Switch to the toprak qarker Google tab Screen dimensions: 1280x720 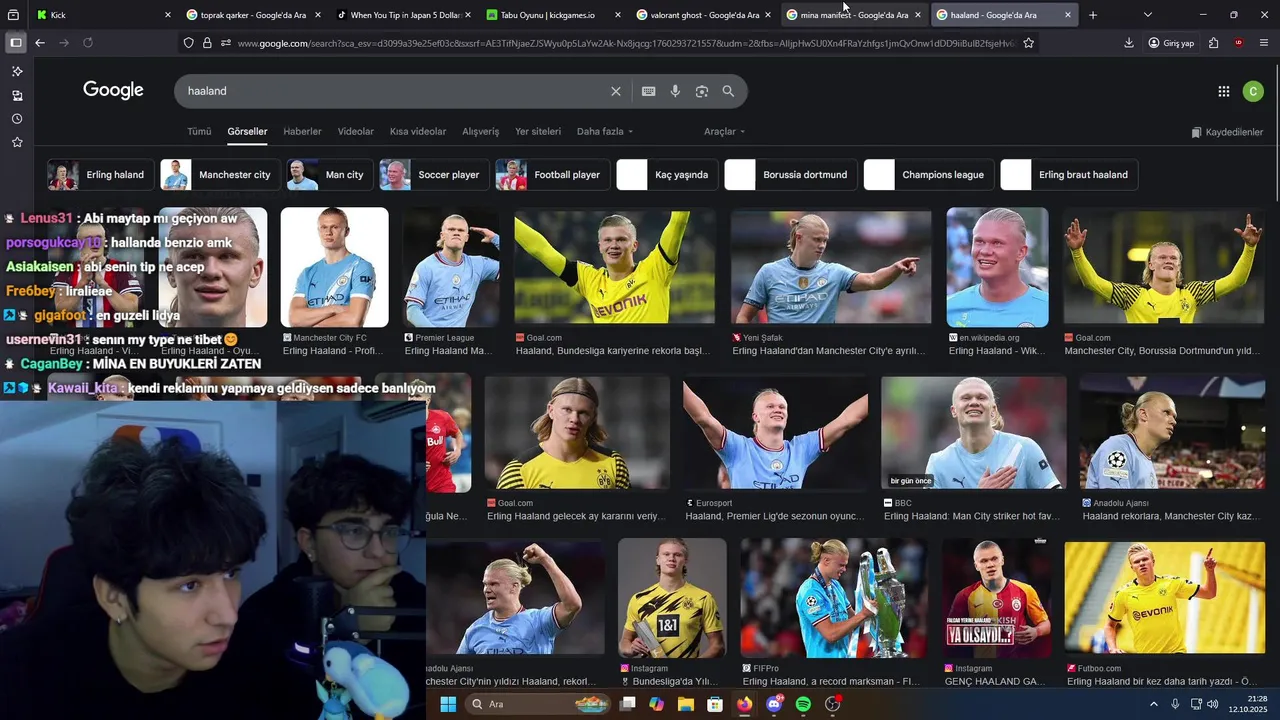coord(253,15)
